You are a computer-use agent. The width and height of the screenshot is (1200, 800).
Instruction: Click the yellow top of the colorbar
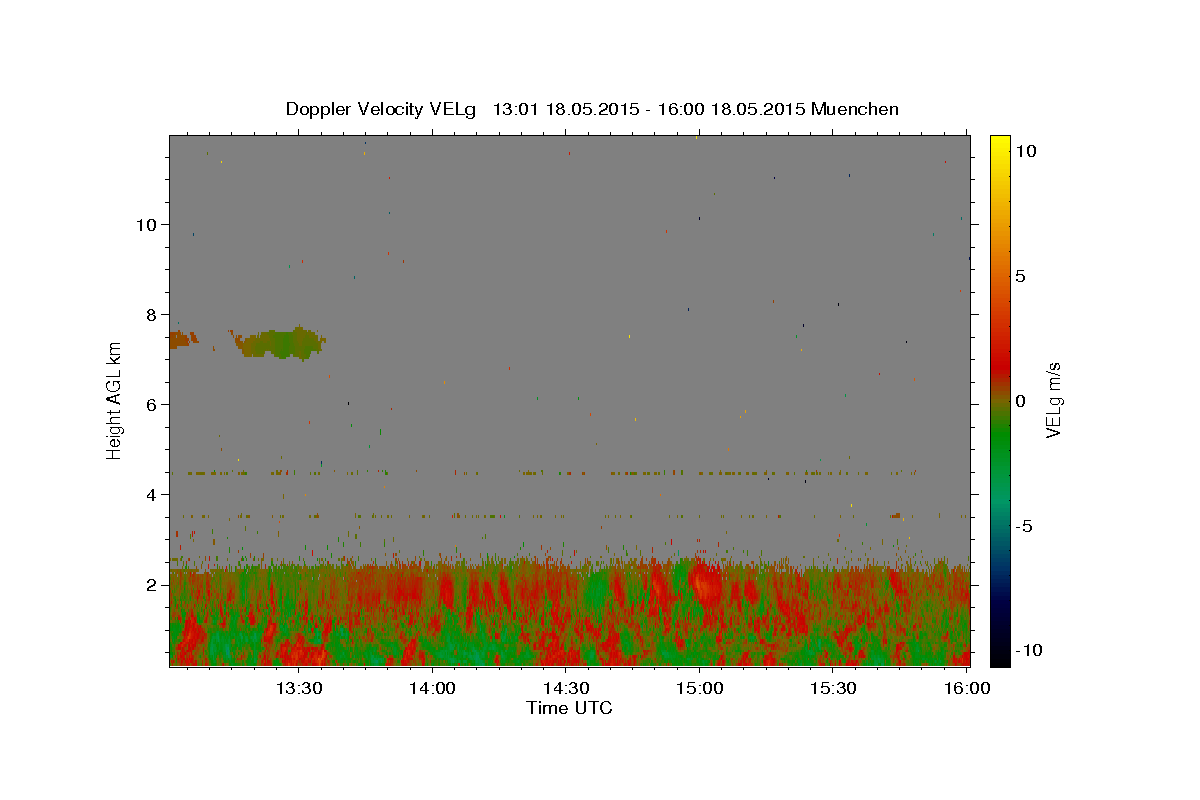pyautogui.click(x=1000, y=145)
